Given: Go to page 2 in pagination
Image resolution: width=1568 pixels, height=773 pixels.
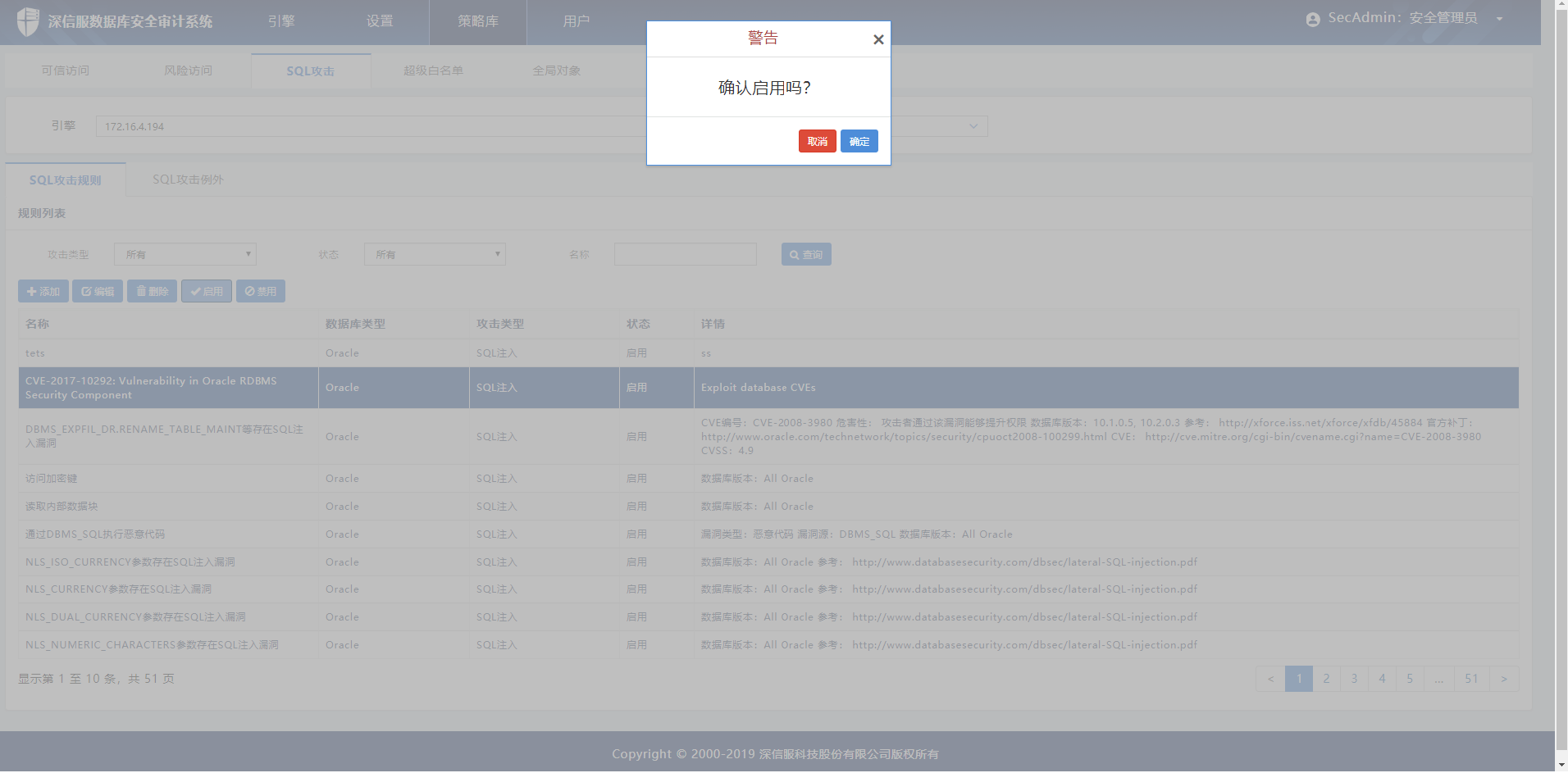Looking at the screenshot, I should point(1326,679).
